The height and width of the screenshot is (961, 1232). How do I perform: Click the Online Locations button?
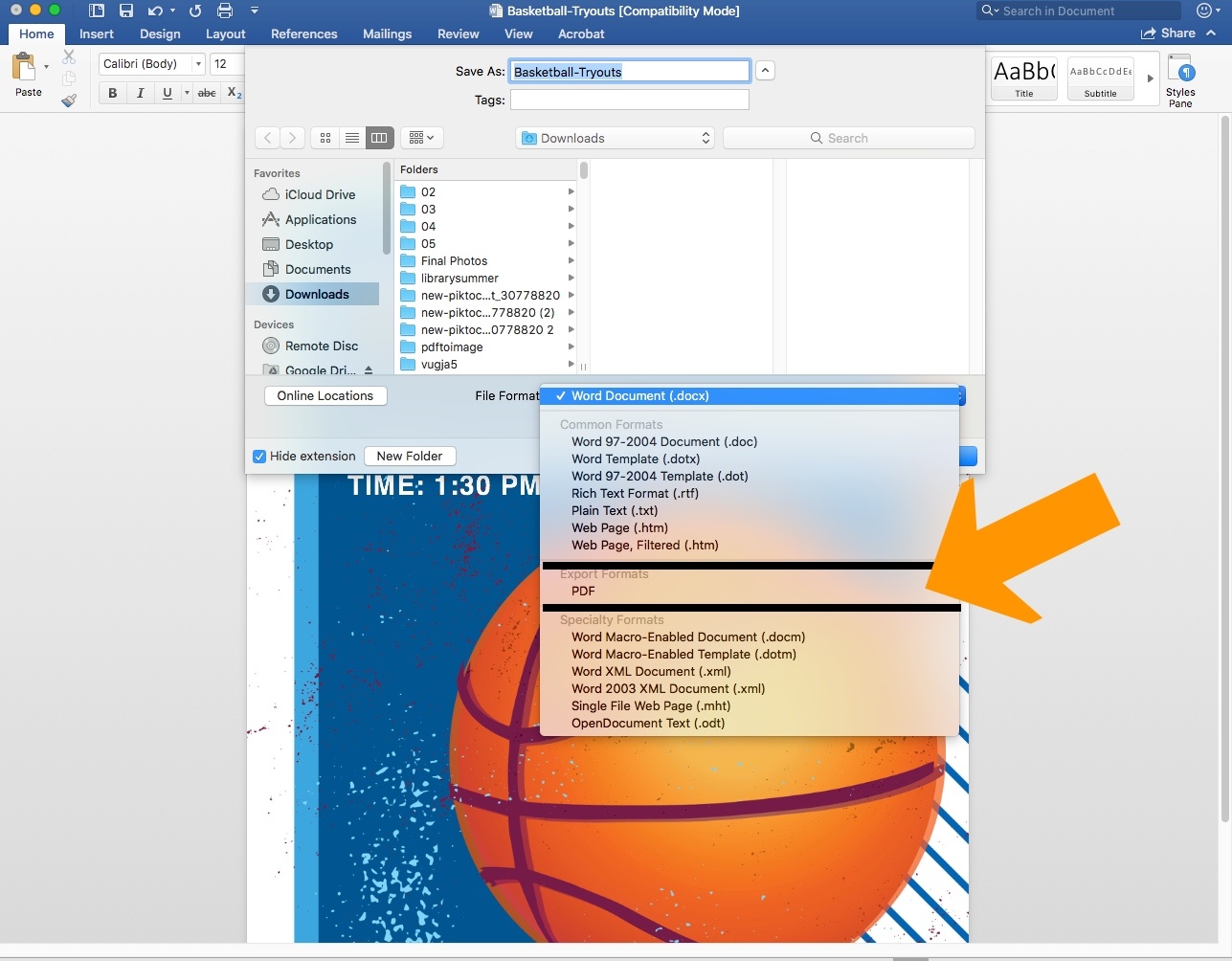pos(325,396)
